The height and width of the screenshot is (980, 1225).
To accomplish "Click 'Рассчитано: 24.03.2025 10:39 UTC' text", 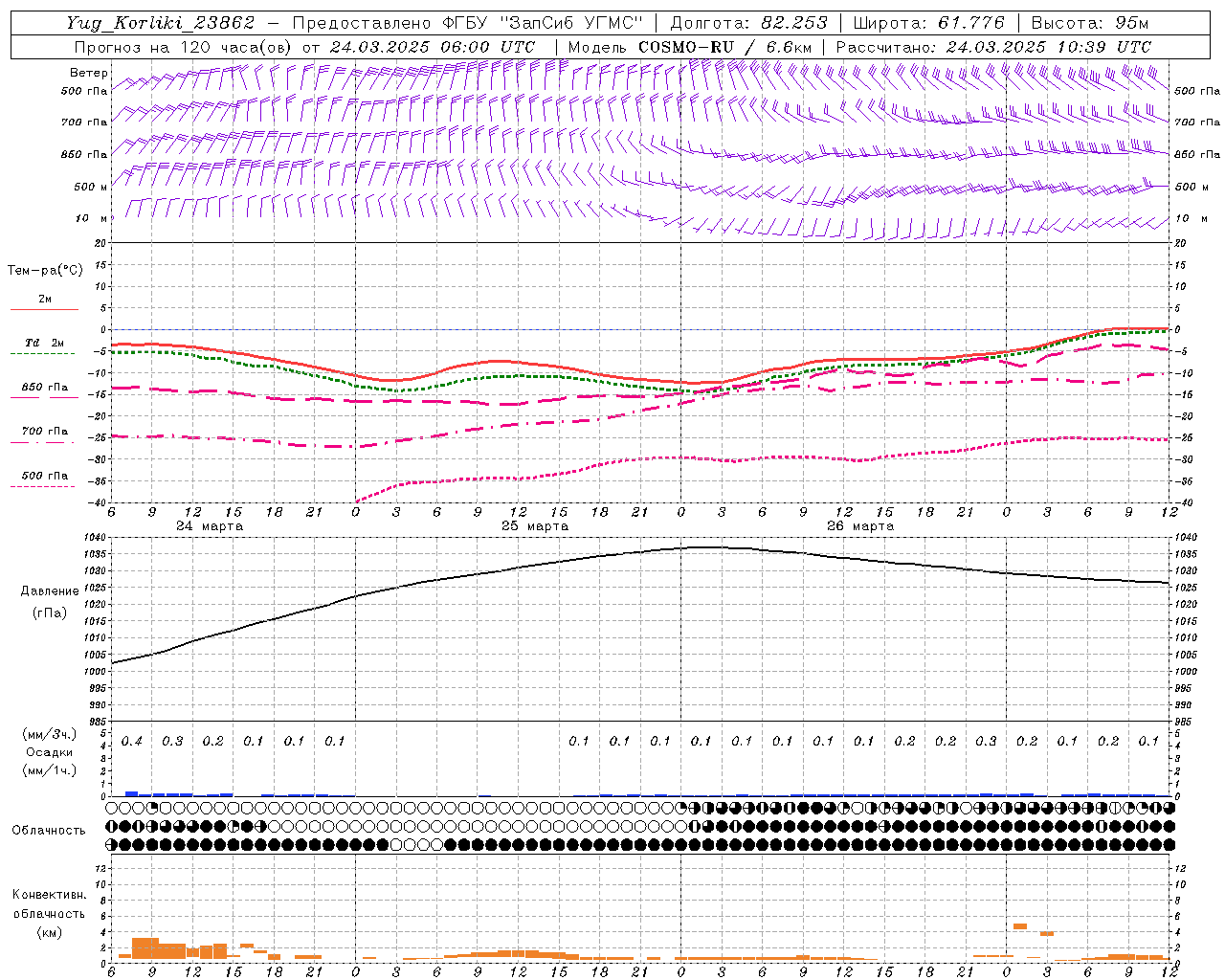I will [x=993, y=47].
